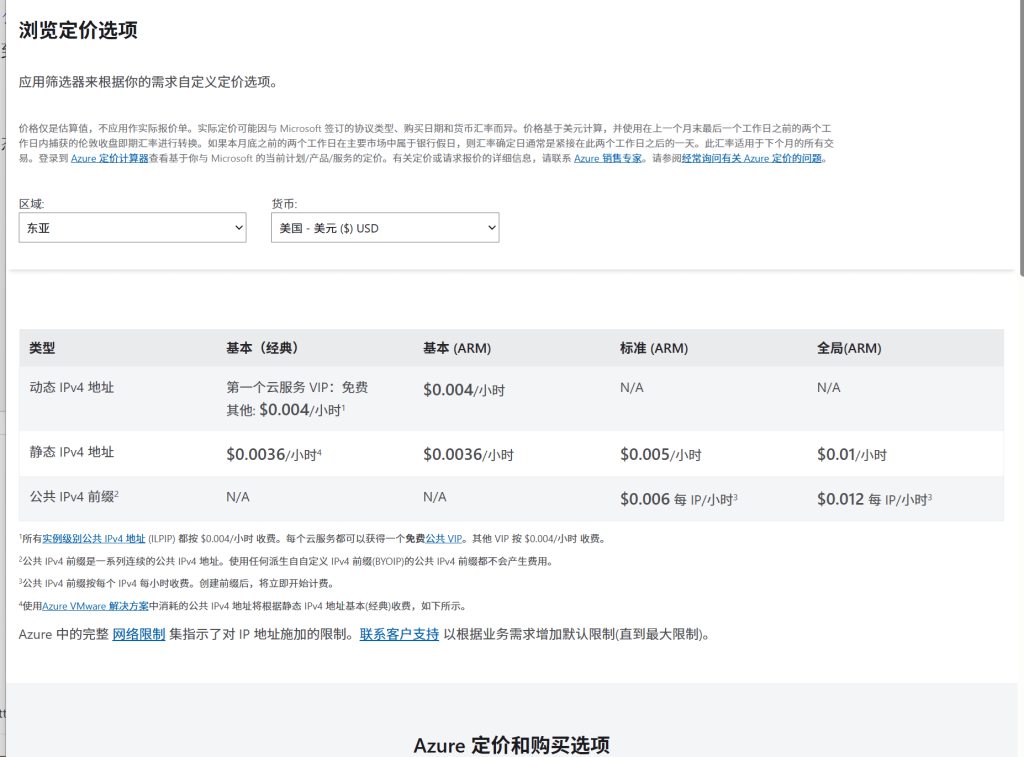Follow the 网络限制 link
This screenshot has height=757, width=1024.
138,634
